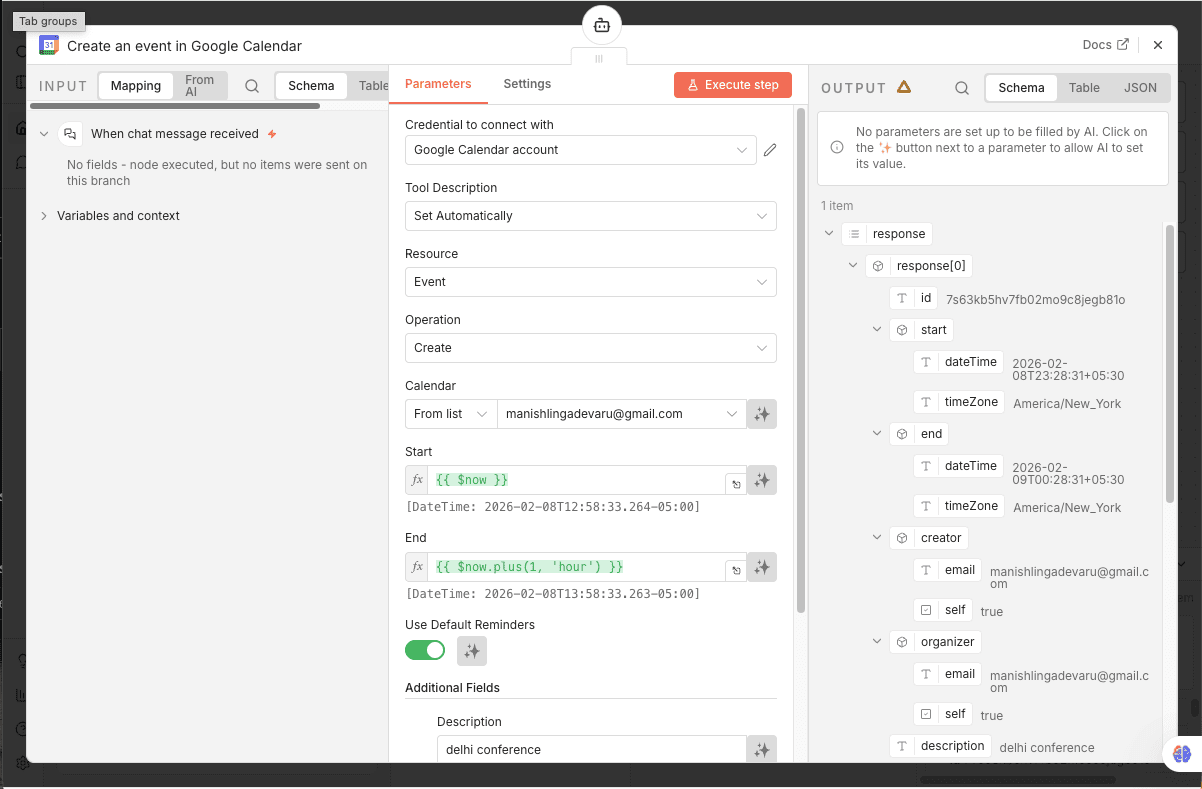Viewport: 1202px width, 789px height.
Task: Click the lightning bolt trigger icon
Action: click(x=272, y=134)
